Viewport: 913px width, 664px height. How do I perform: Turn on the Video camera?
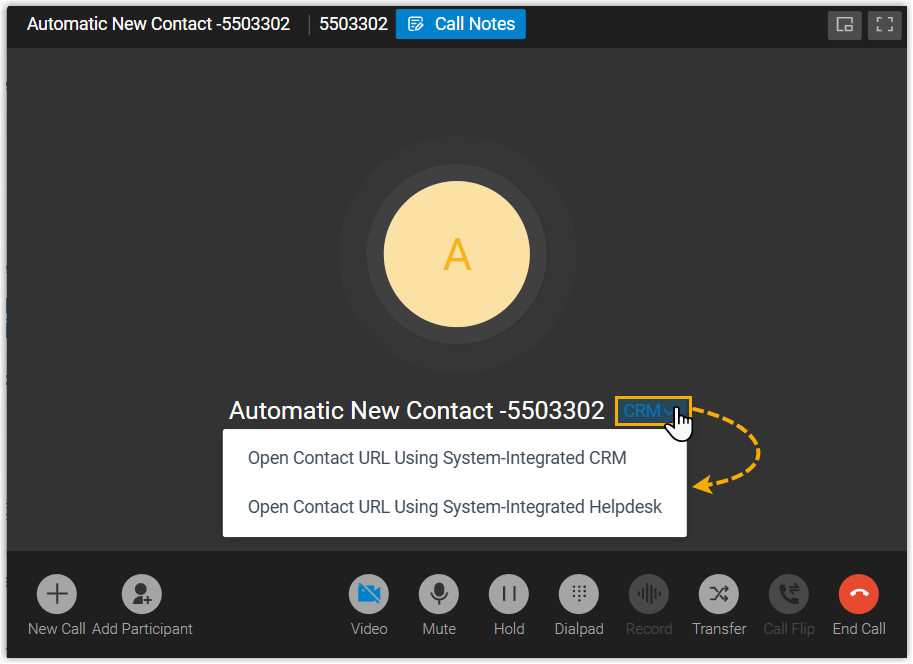tap(369, 594)
